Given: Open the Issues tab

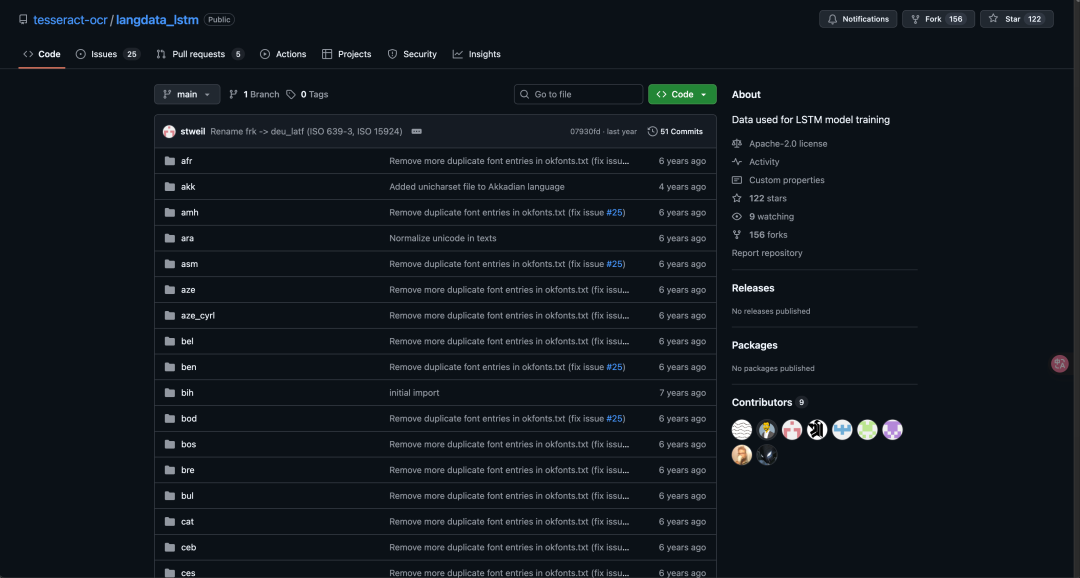Looking at the screenshot, I should (x=107, y=54).
